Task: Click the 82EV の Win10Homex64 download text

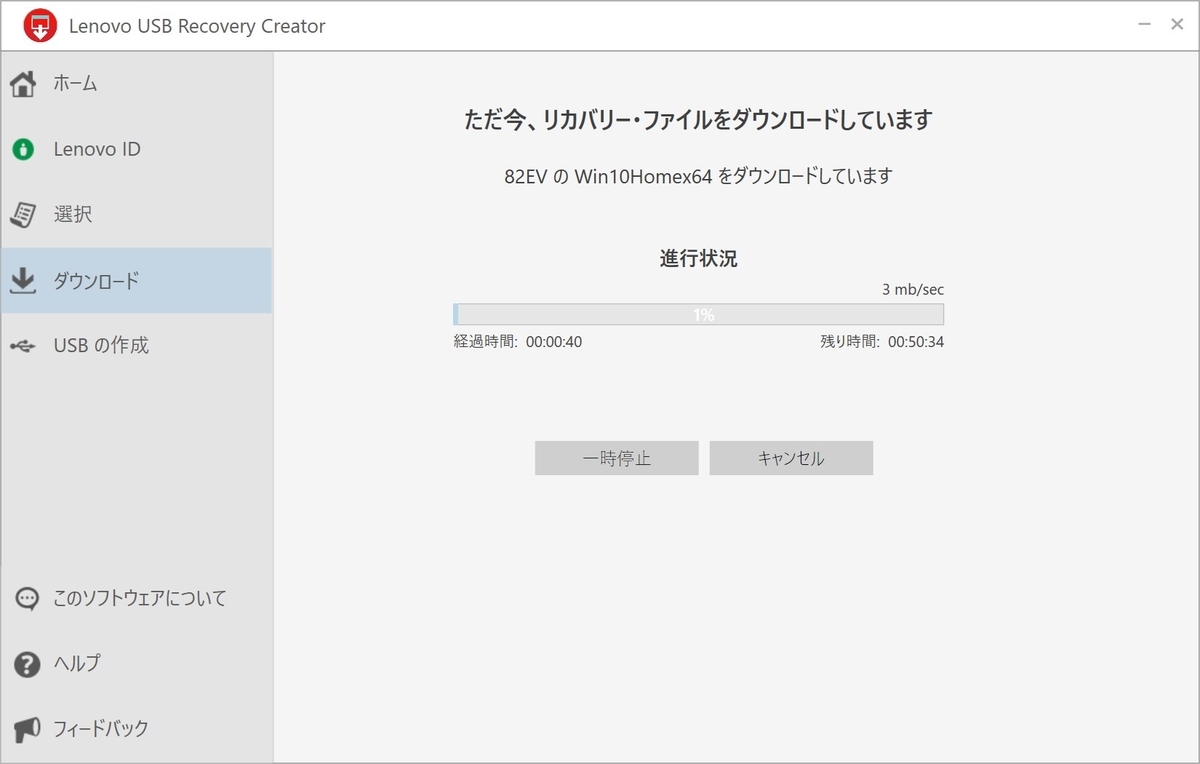Action: 698,177
